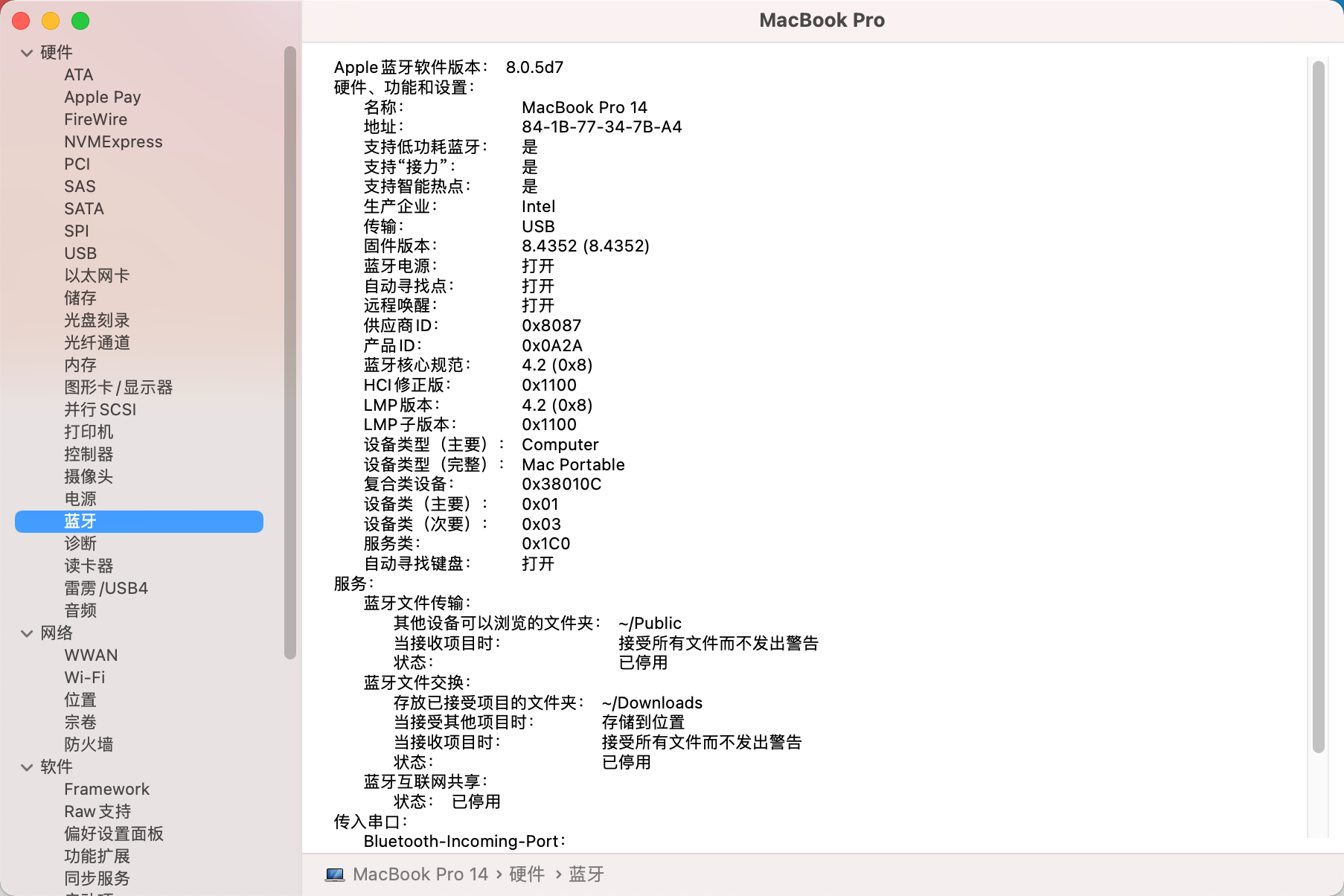This screenshot has width=1344, height=896.
Task: Select 位置 under 网络
Action: (80, 700)
